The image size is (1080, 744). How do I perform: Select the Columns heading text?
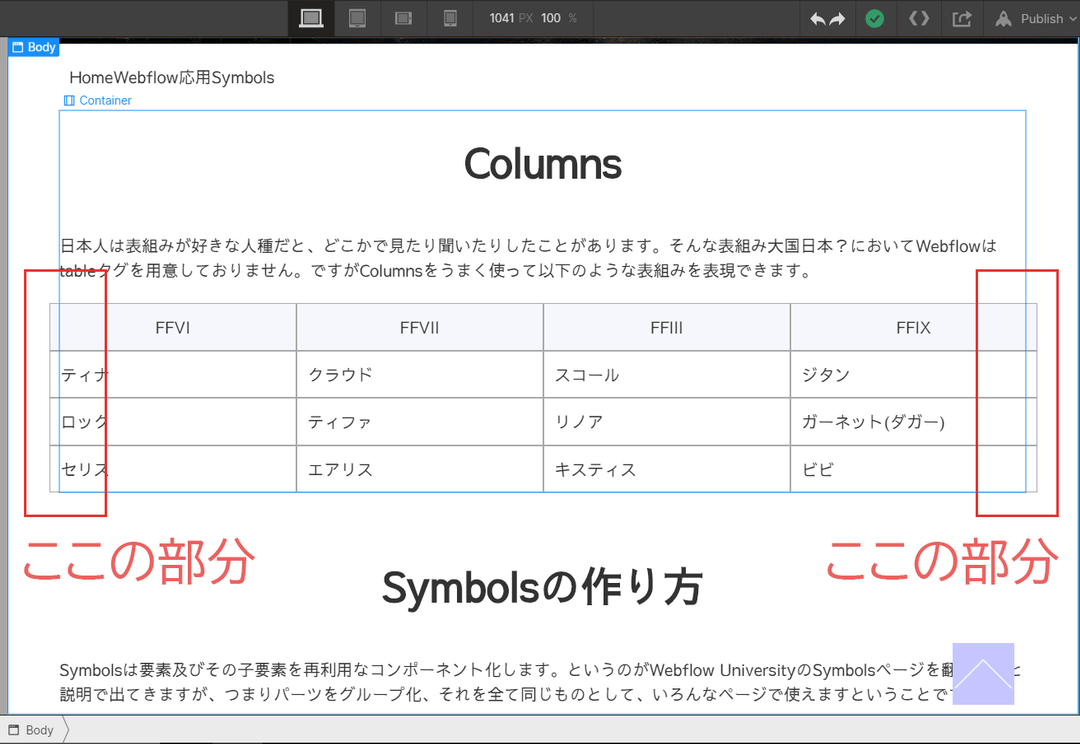coord(542,163)
